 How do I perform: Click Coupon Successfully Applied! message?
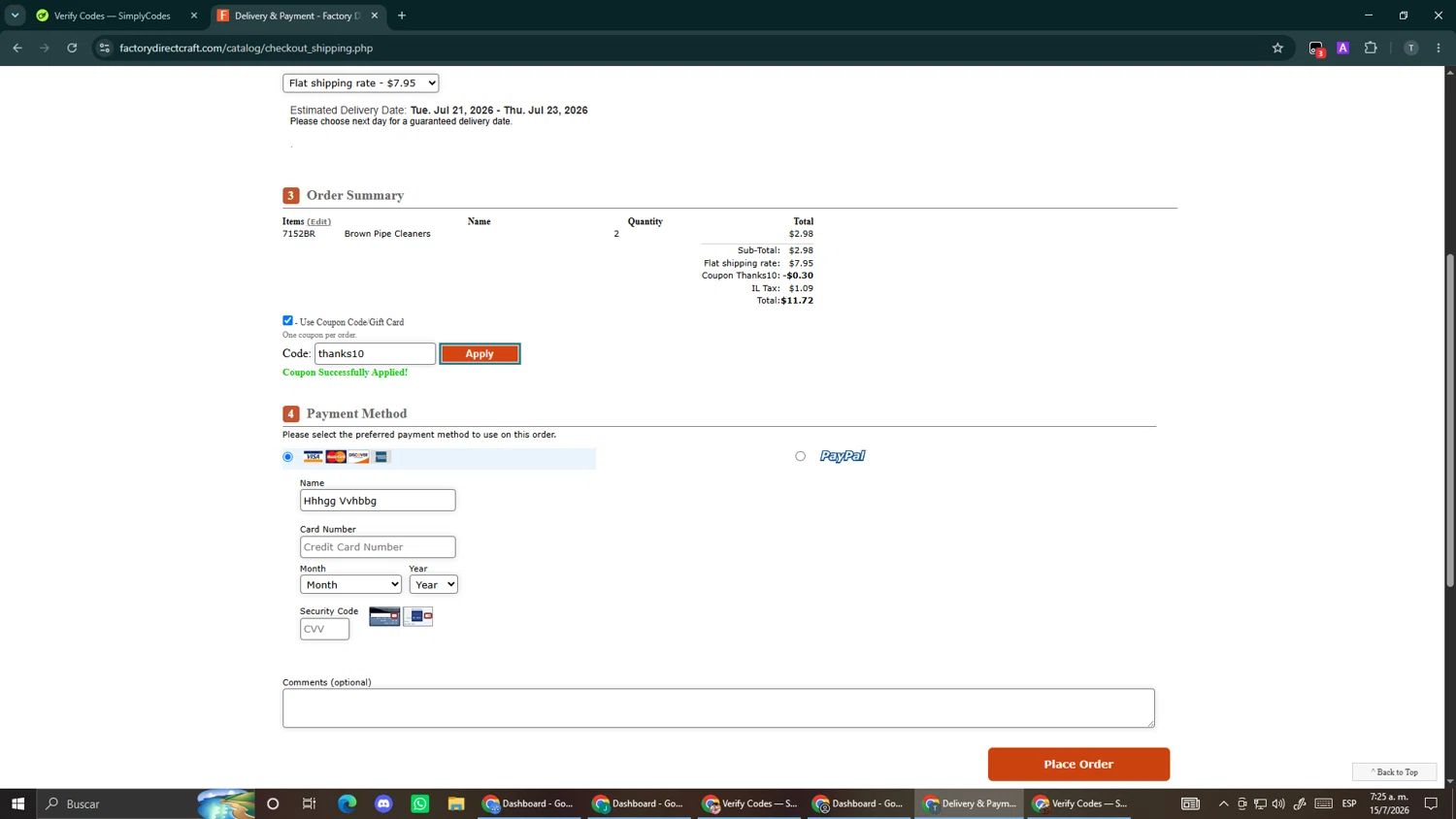pos(345,373)
